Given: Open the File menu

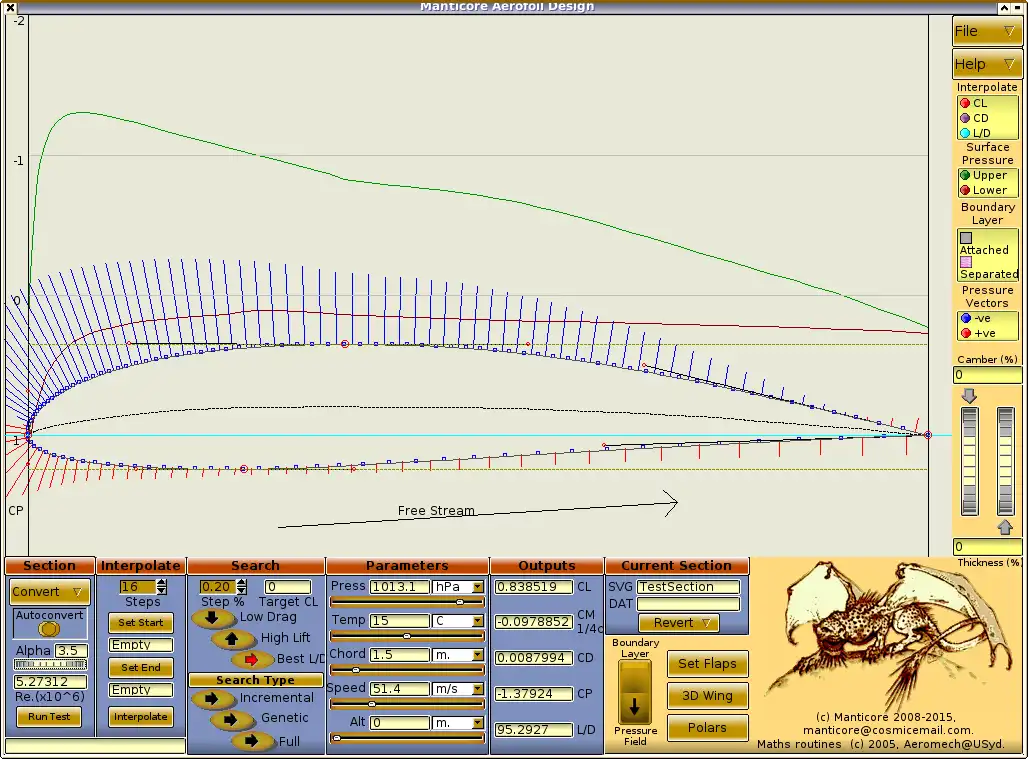Looking at the screenshot, I should coord(986,31).
